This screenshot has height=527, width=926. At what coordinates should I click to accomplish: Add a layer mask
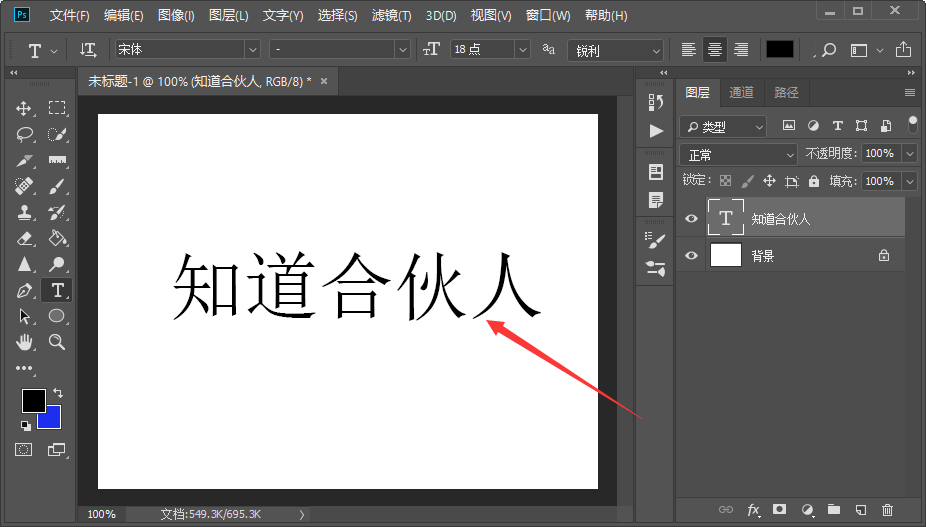pyautogui.click(x=780, y=509)
